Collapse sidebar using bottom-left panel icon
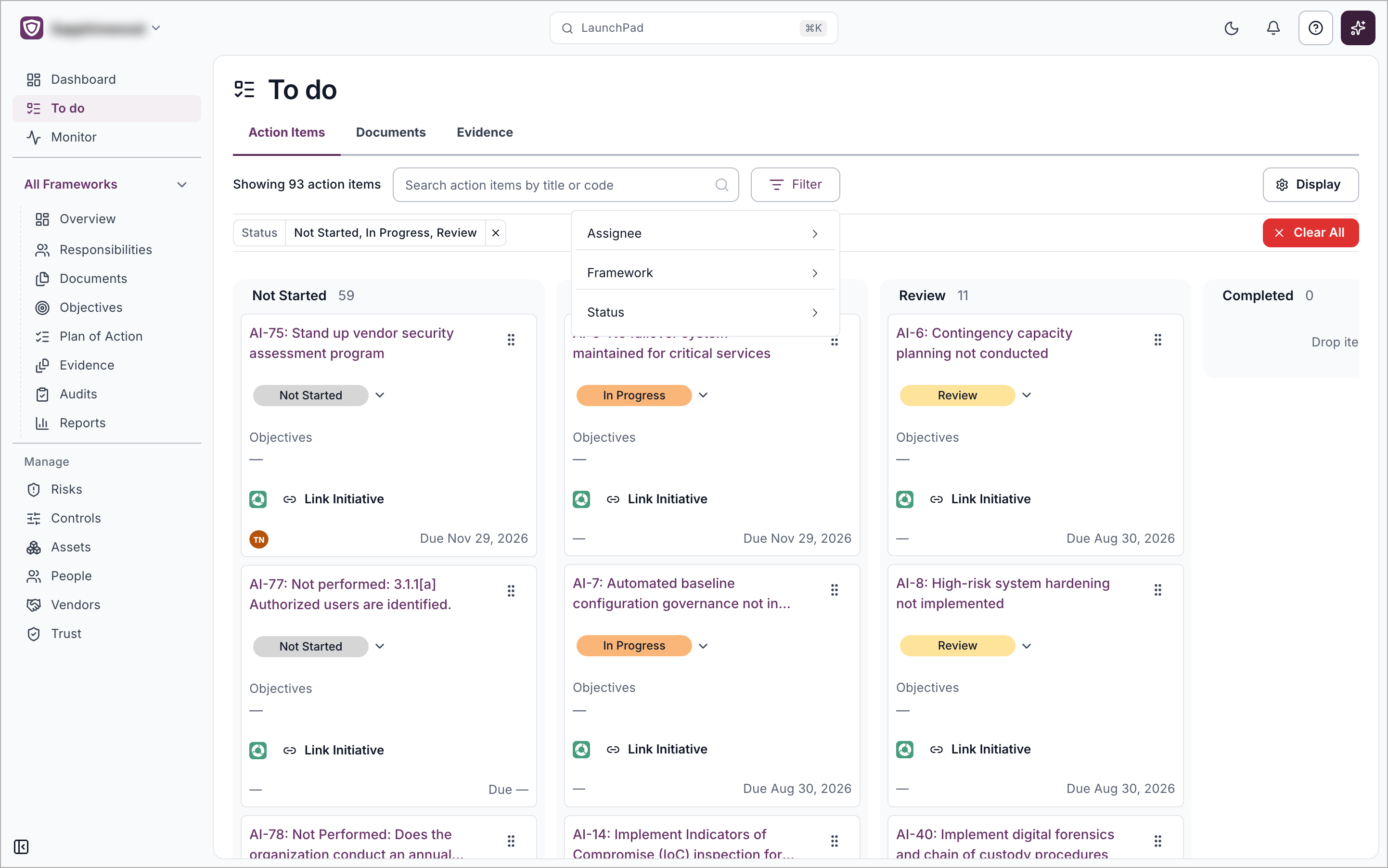The height and width of the screenshot is (868, 1388). [21, 846]
